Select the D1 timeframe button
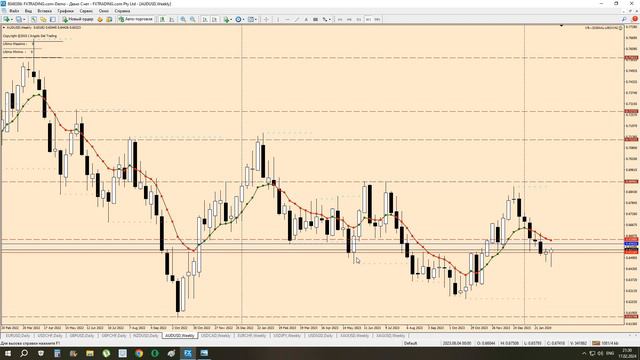 coord(358,19)
